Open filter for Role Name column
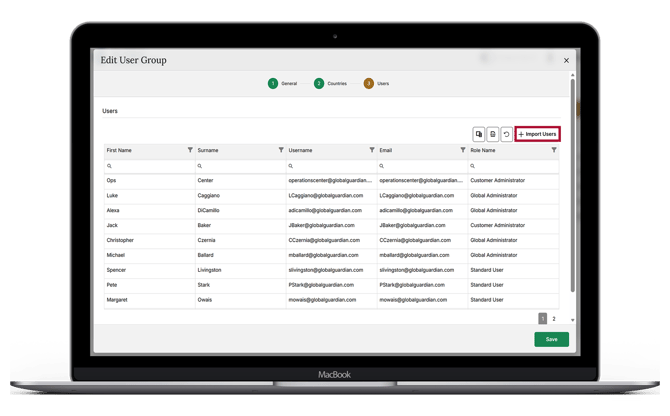670x416 pixels. [554, 150]
